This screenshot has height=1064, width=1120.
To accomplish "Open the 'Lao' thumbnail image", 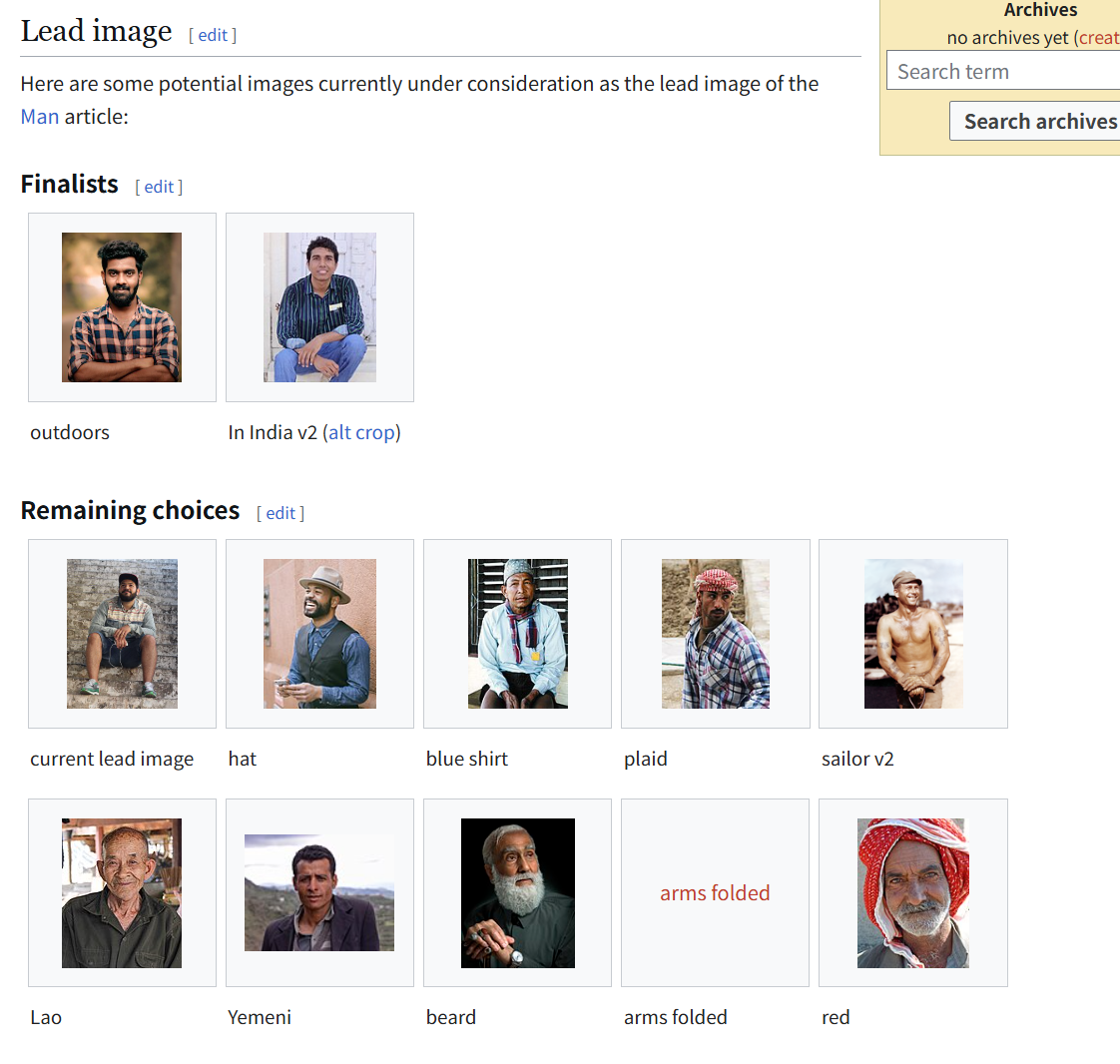I will point(122,892).
